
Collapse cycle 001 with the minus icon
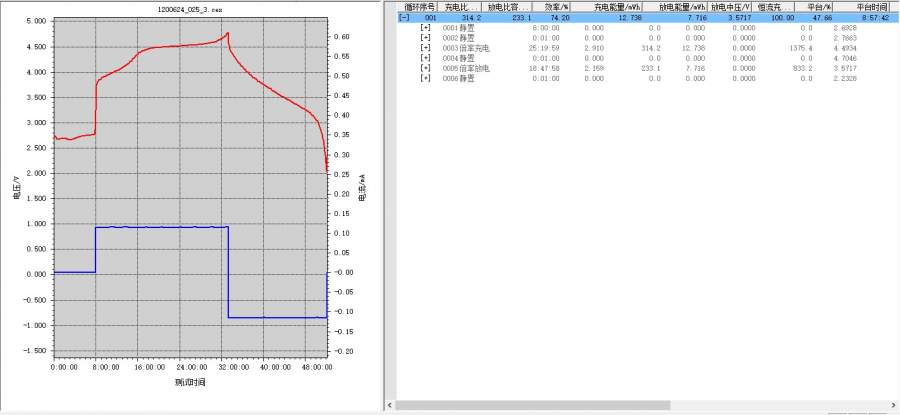[x=404, y=17]
